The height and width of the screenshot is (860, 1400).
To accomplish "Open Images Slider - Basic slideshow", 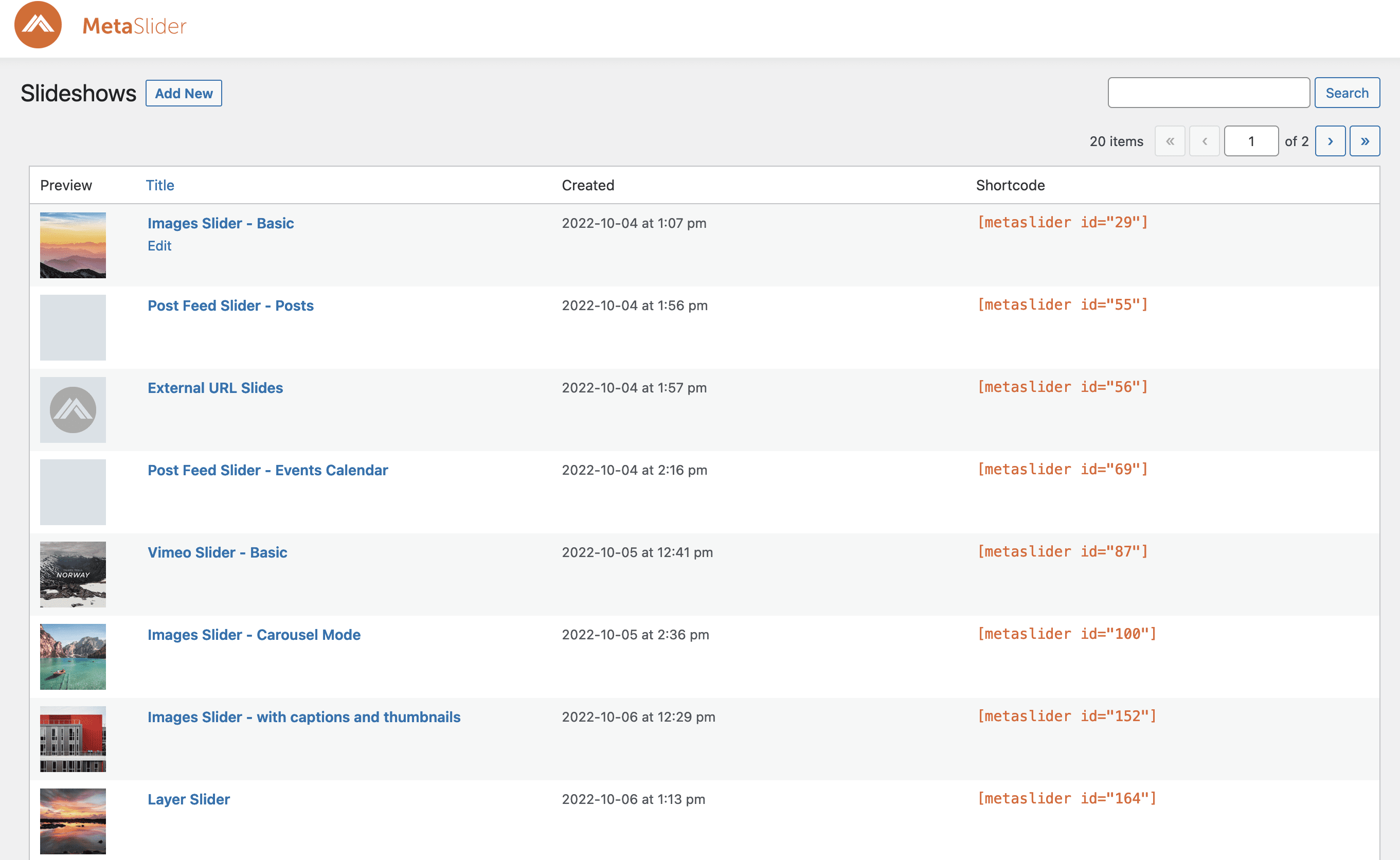I will coord(221,223).
